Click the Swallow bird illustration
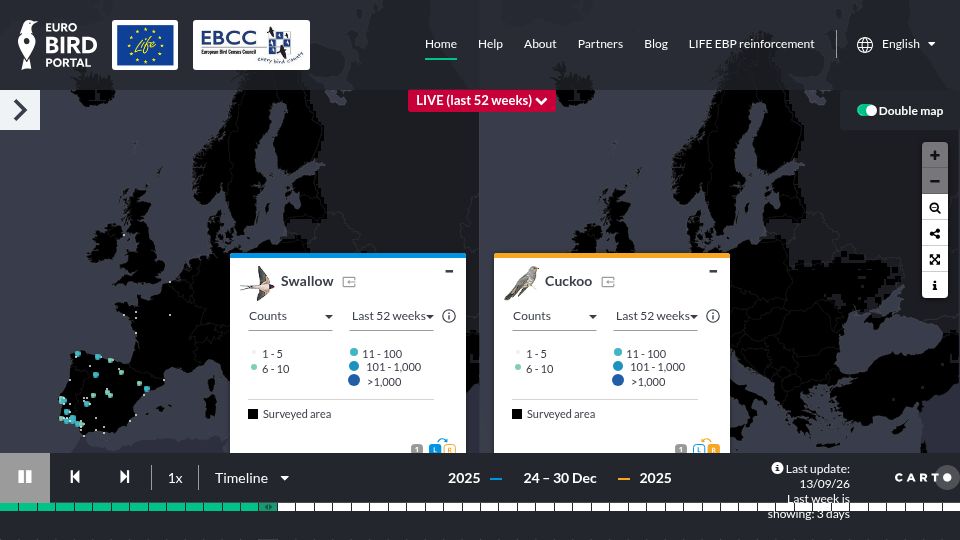Screen dimensions: 960x540 [x=258, y=283]
